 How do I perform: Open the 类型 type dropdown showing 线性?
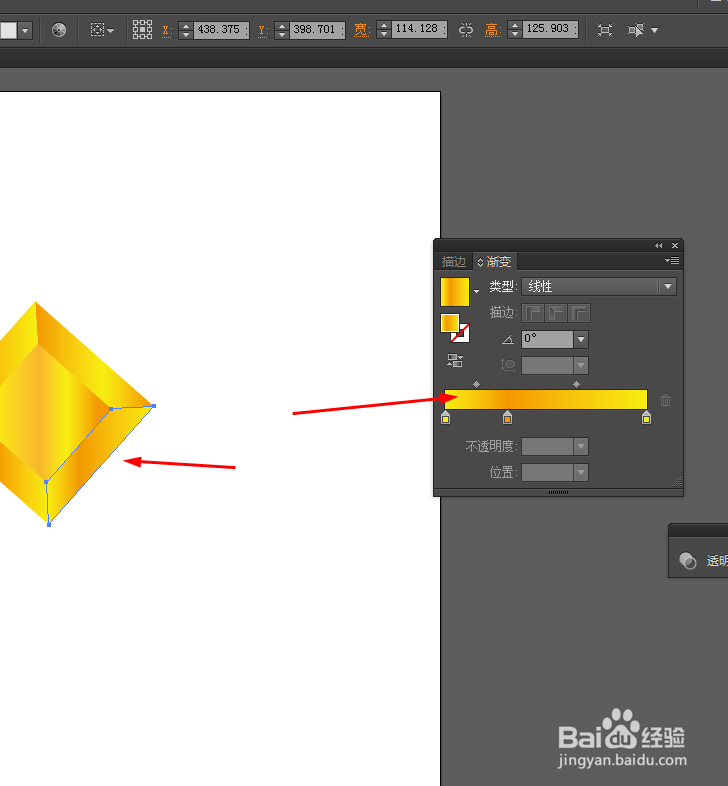click(x=599, y=287)
